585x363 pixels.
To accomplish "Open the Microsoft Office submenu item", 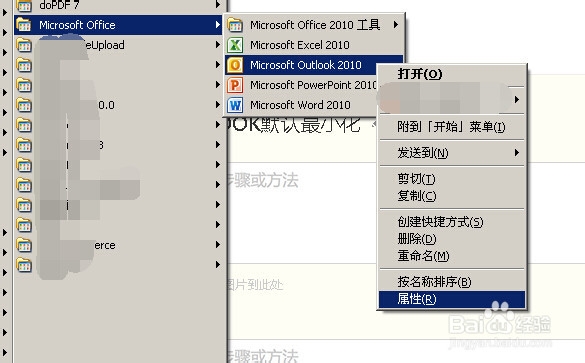I will point(118,25).
